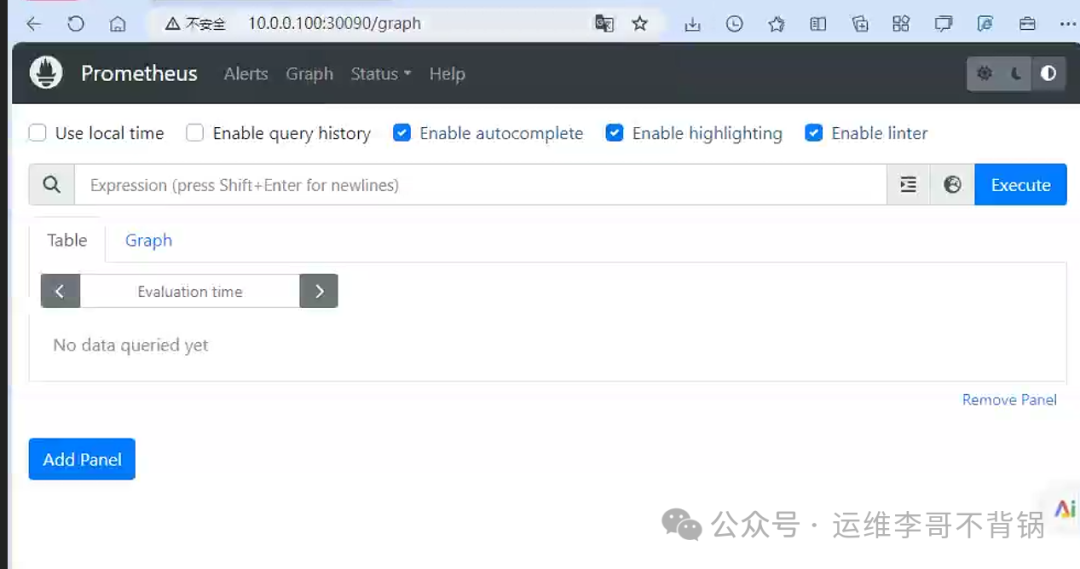Bookmark the page with the star icon

point(640,23)
